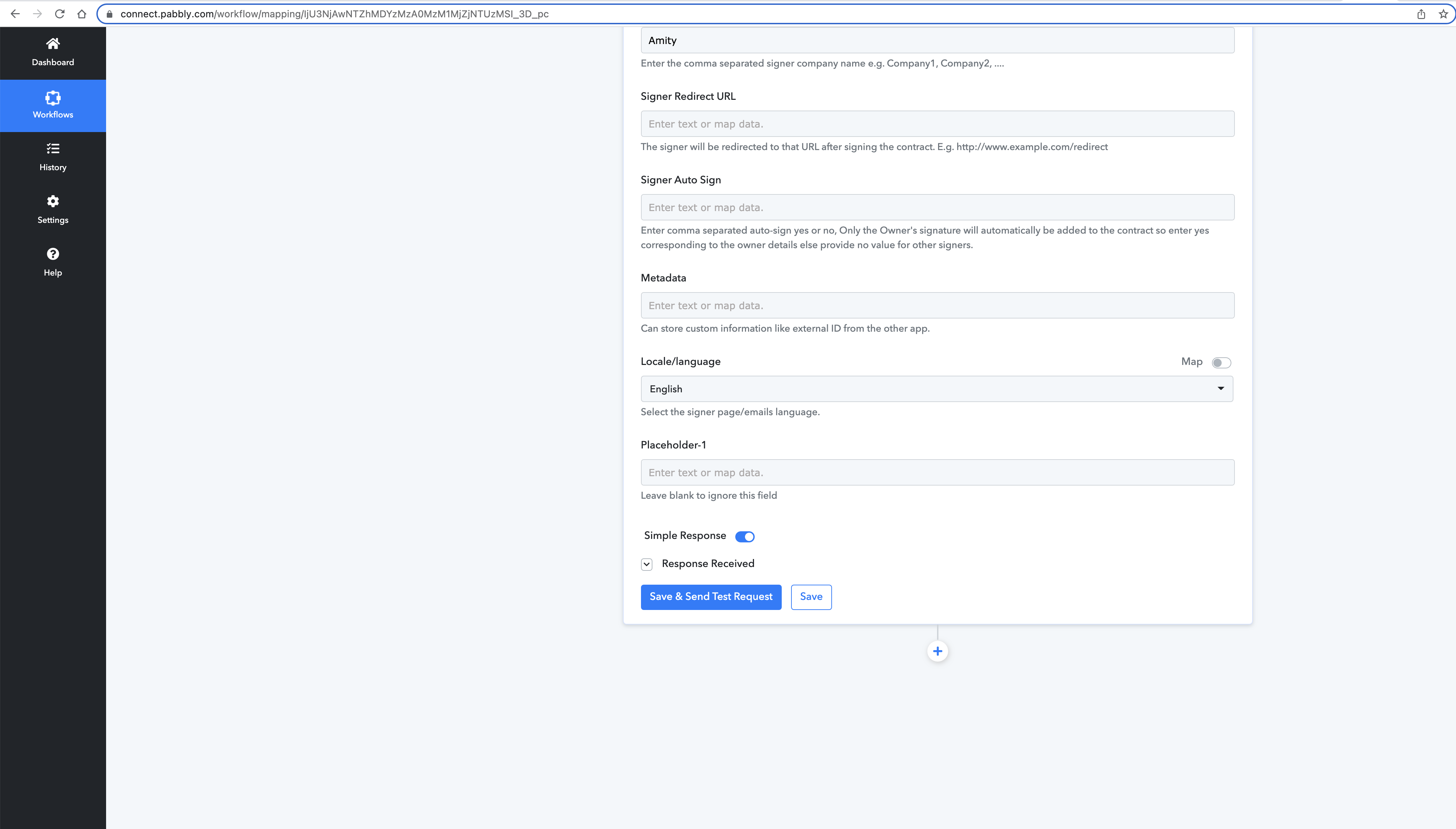Reload the page with refresh icon
The width and height of the screenshot is (1456, 829).
(59, 14)
